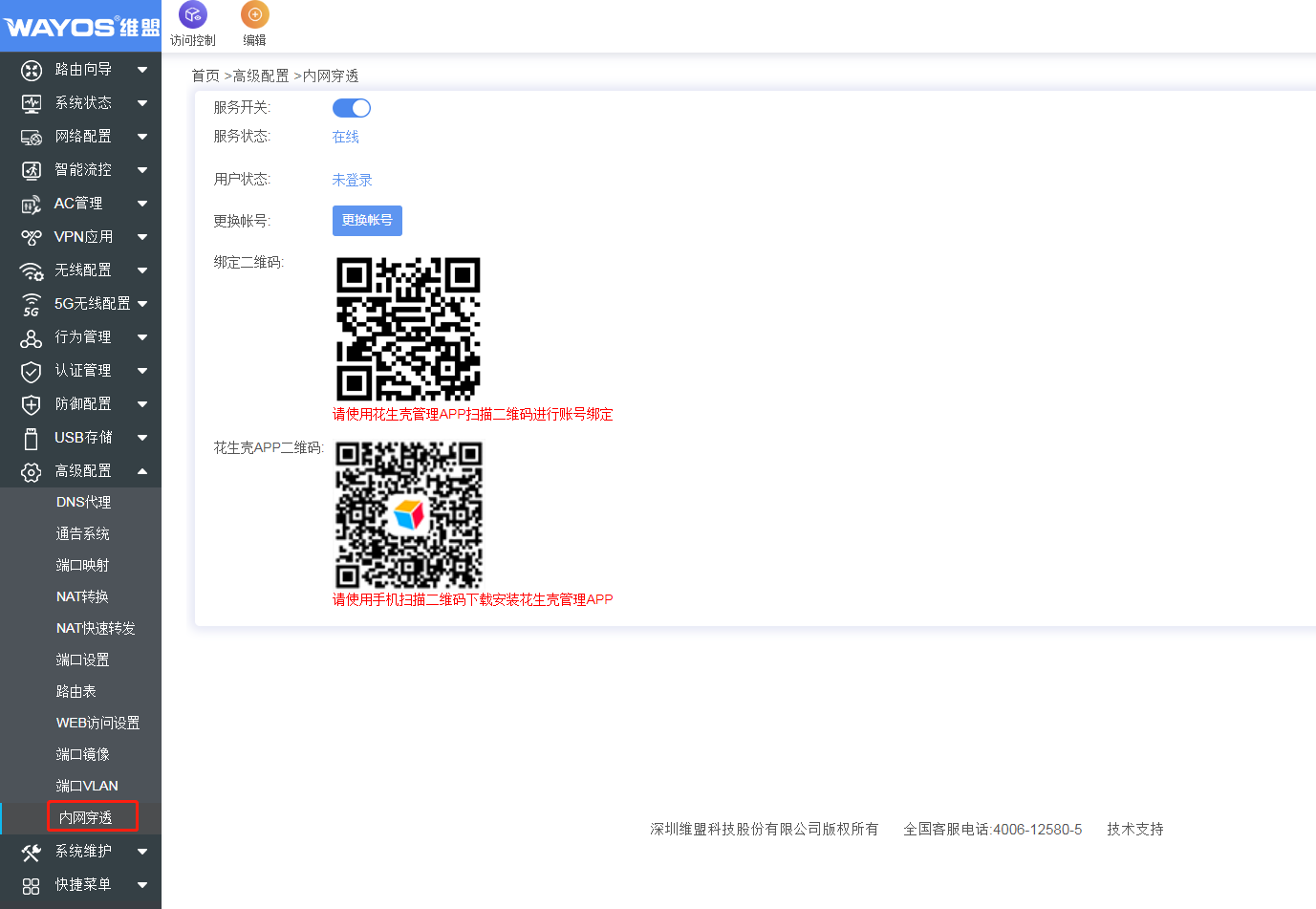Open WEB访问设置 submenu item
Image resolution: width=1316 pixels, height=909 pixels.
click(97, 723)
